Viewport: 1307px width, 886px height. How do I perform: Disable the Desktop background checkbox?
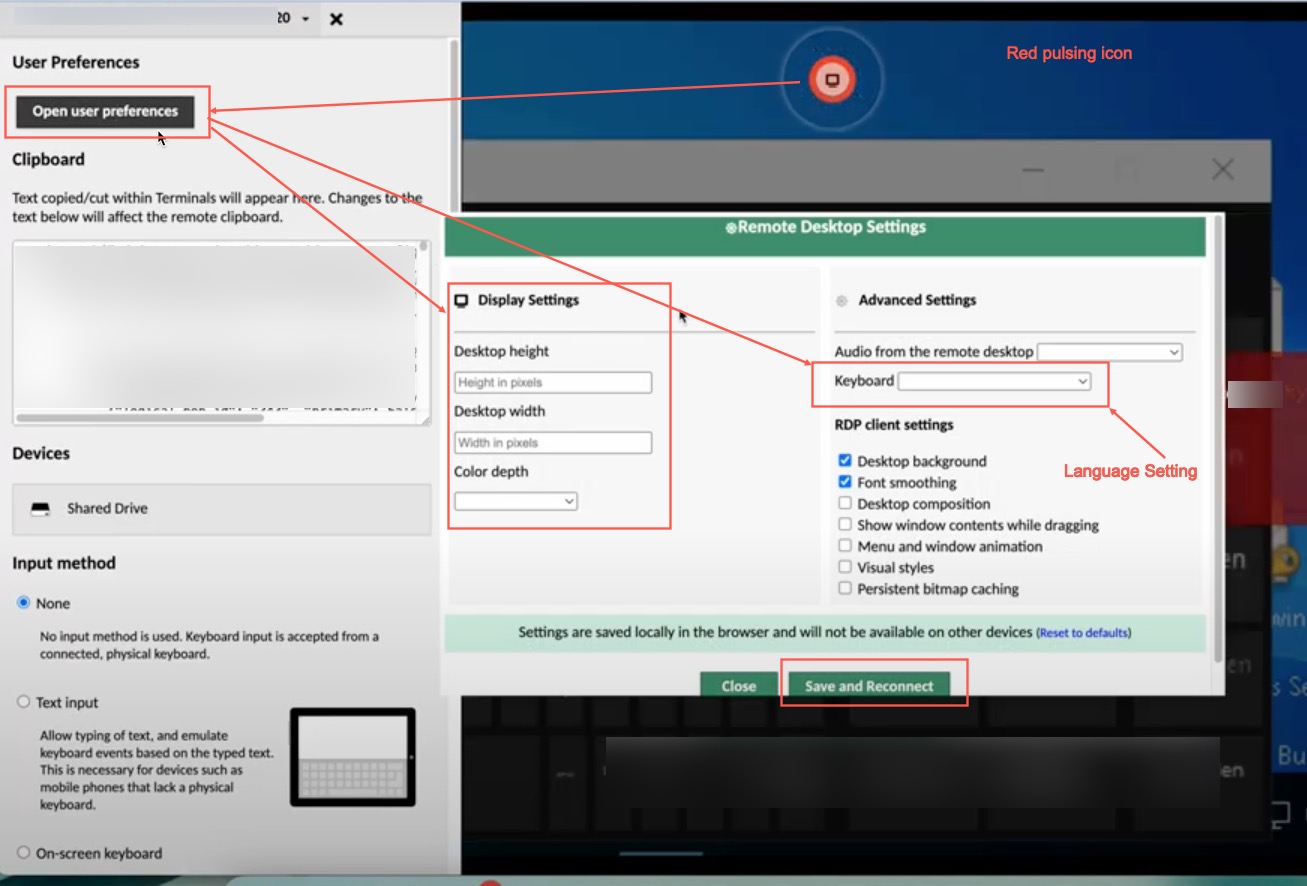[845, 461]
